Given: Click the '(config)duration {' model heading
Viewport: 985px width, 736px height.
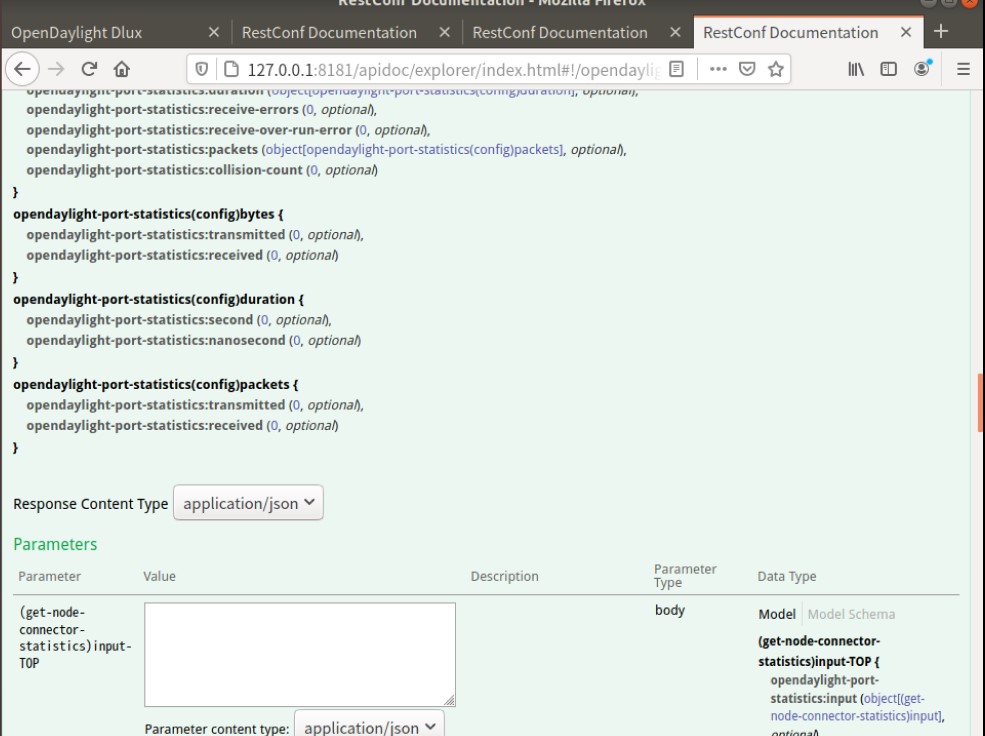Looking at the screenshot, I should [158, 300].
